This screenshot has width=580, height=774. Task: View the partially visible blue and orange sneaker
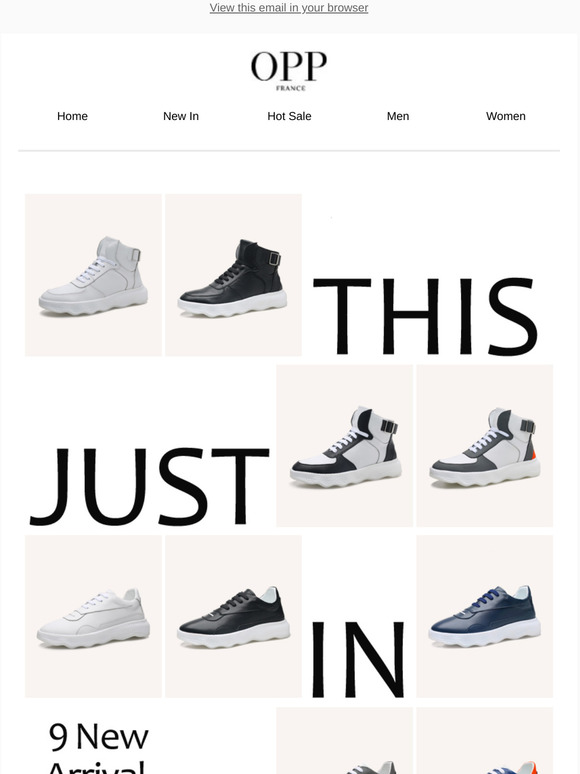(485, 740)
